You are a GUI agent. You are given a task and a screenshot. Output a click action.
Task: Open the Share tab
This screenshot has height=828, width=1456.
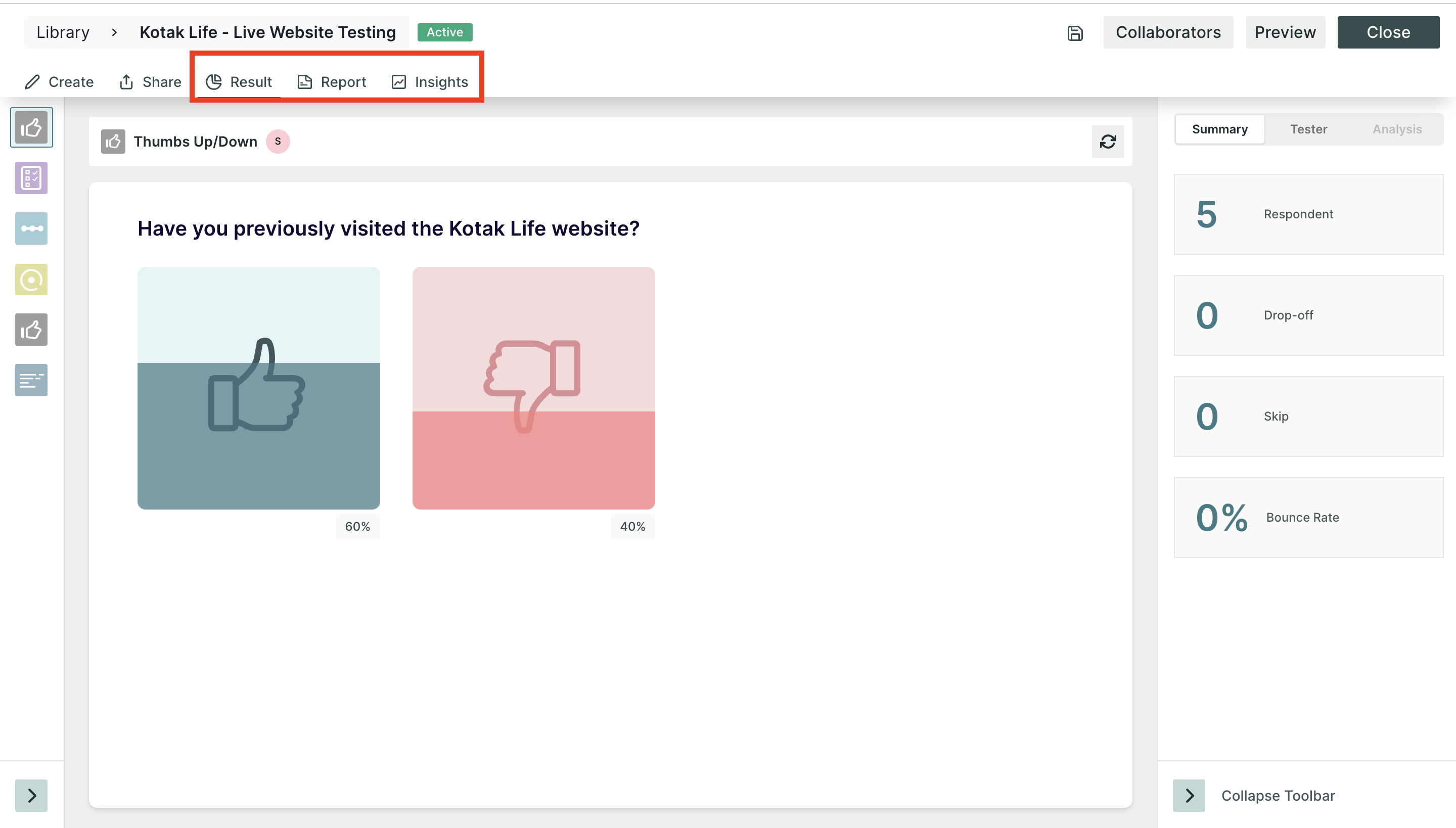pos(150,82)
